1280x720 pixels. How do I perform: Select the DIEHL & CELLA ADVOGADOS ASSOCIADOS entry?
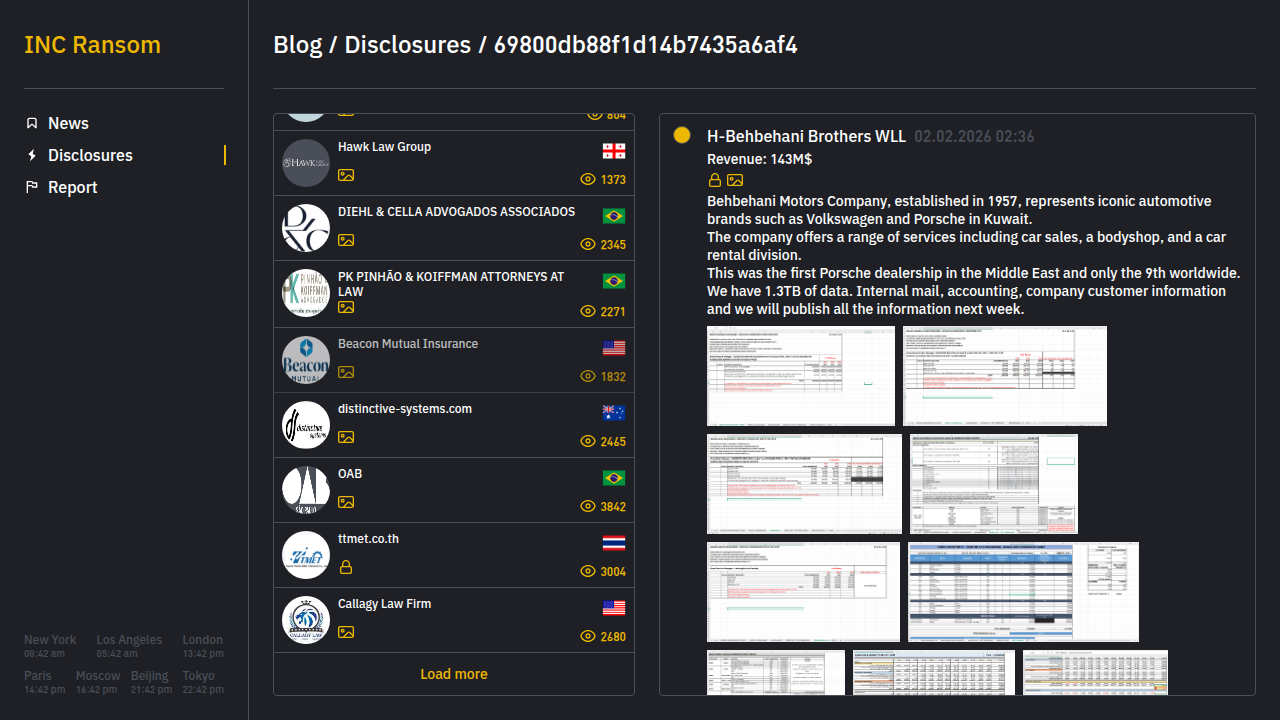[456, 212]
